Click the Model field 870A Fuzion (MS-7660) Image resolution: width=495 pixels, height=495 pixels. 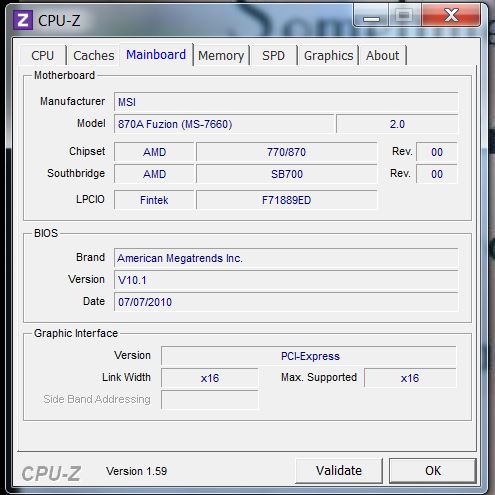click(224, 124)
